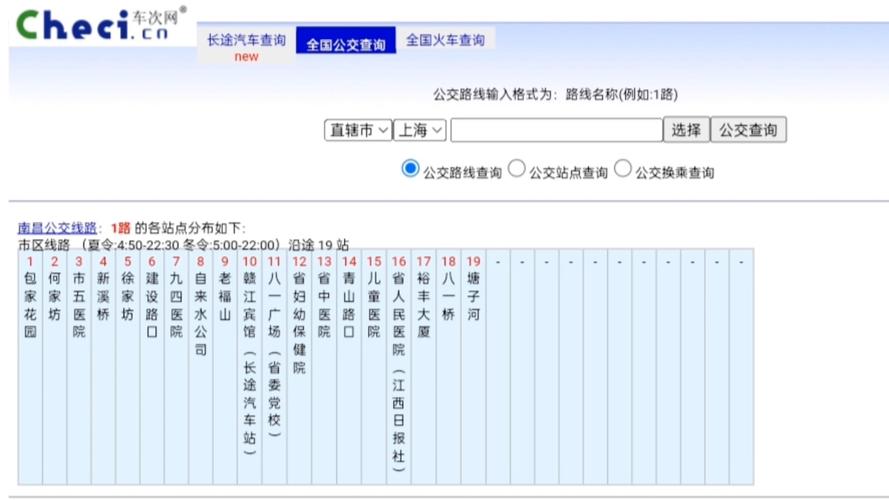Choose the 公交站点查询 radio option
The width and height of the screenshot is (889, 500).
click(x=516, y=169)
